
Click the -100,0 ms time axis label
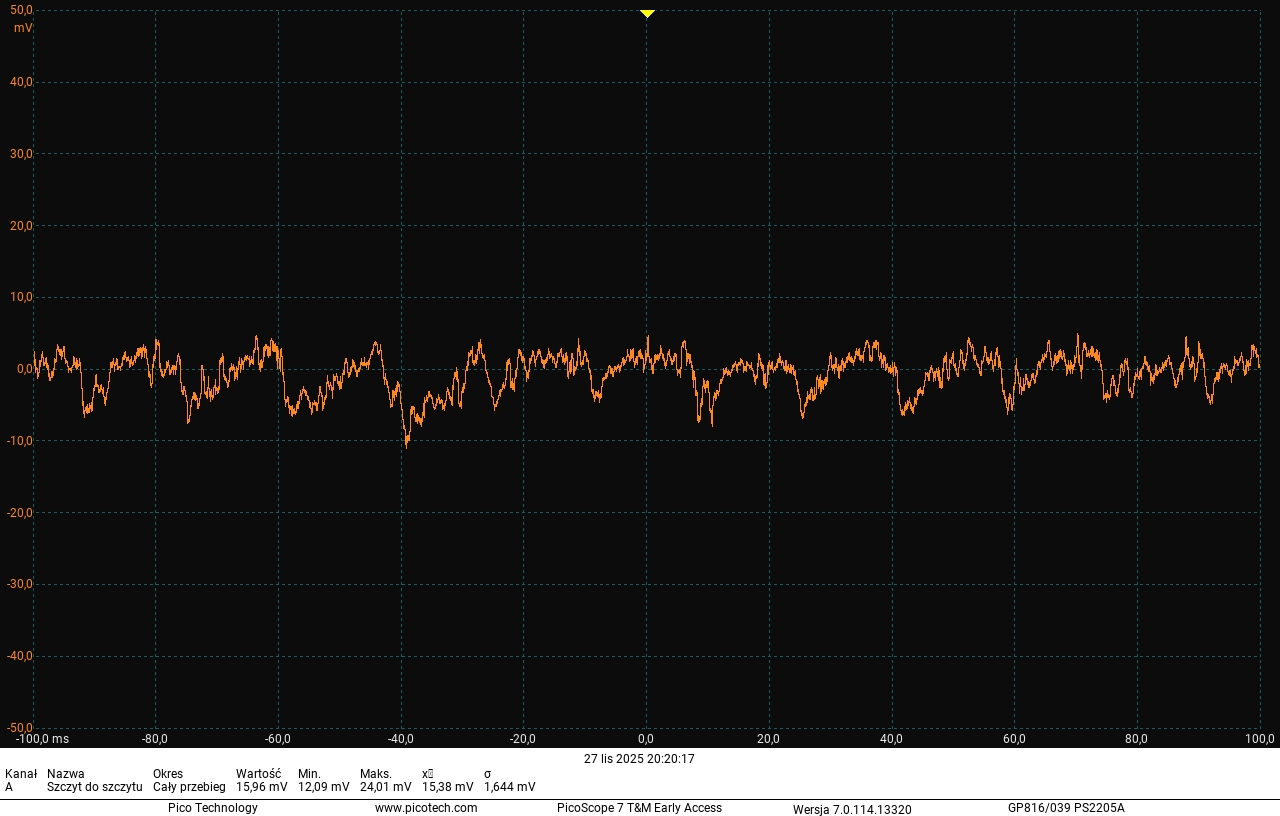pyautogui.click(x=42, y=739)
